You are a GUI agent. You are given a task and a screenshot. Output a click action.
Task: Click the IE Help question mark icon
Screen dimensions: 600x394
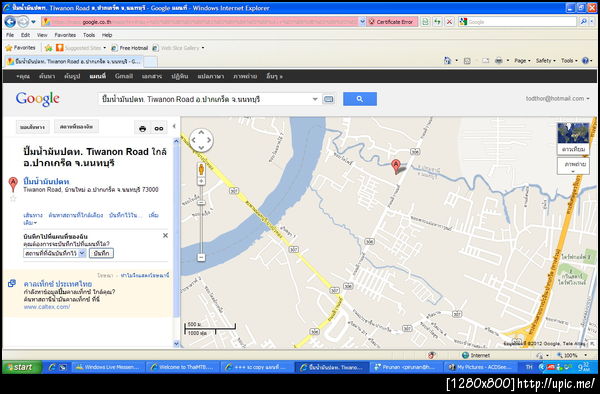(585, 60)
